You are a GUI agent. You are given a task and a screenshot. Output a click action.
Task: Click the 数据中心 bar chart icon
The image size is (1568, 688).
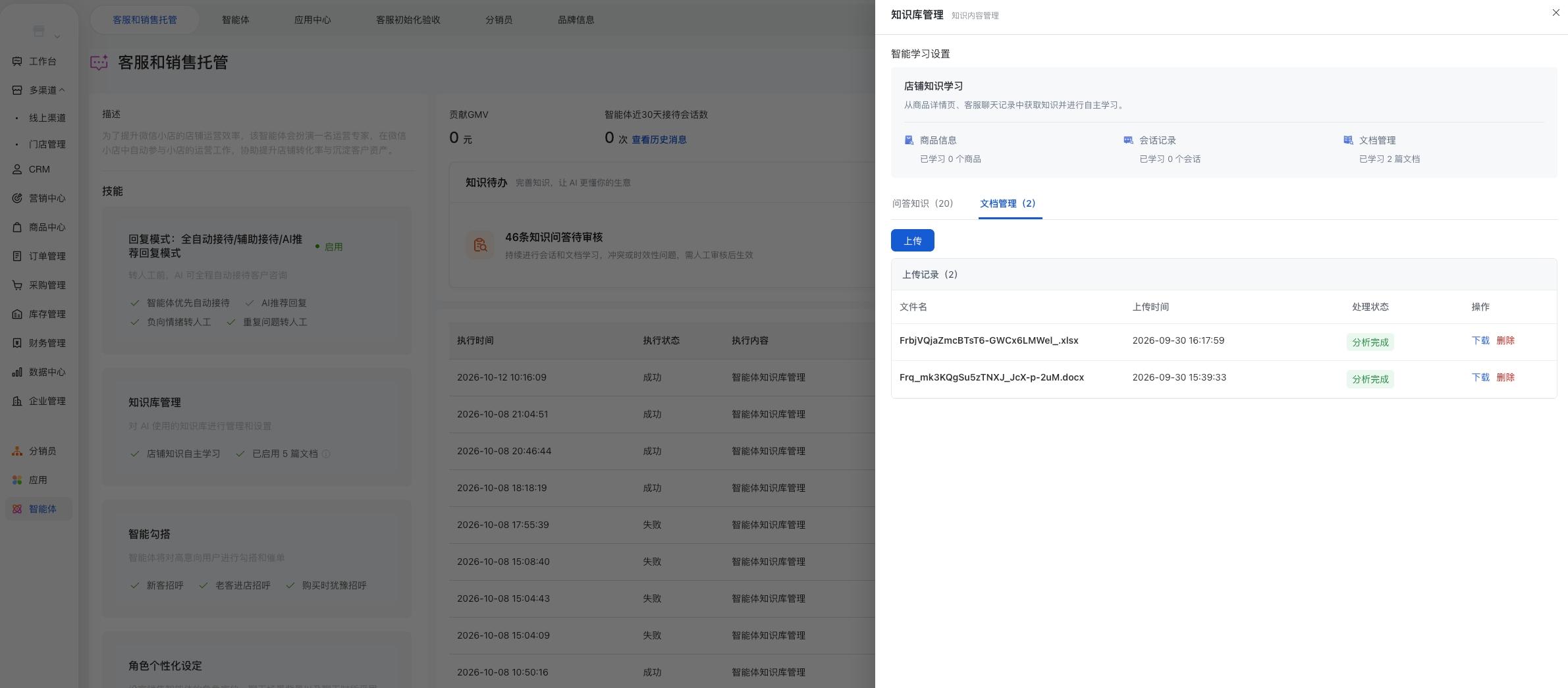point(17,372)
